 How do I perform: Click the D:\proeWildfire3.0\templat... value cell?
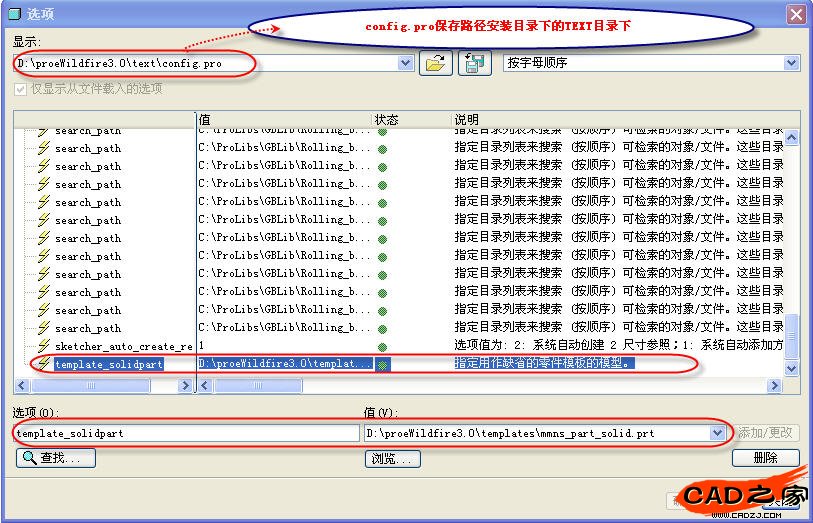pos(285,364)
